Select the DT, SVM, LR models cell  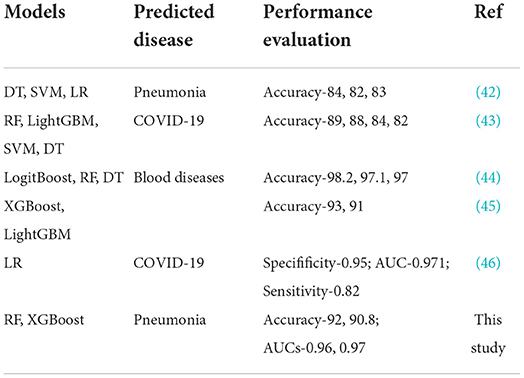[46, 92]
